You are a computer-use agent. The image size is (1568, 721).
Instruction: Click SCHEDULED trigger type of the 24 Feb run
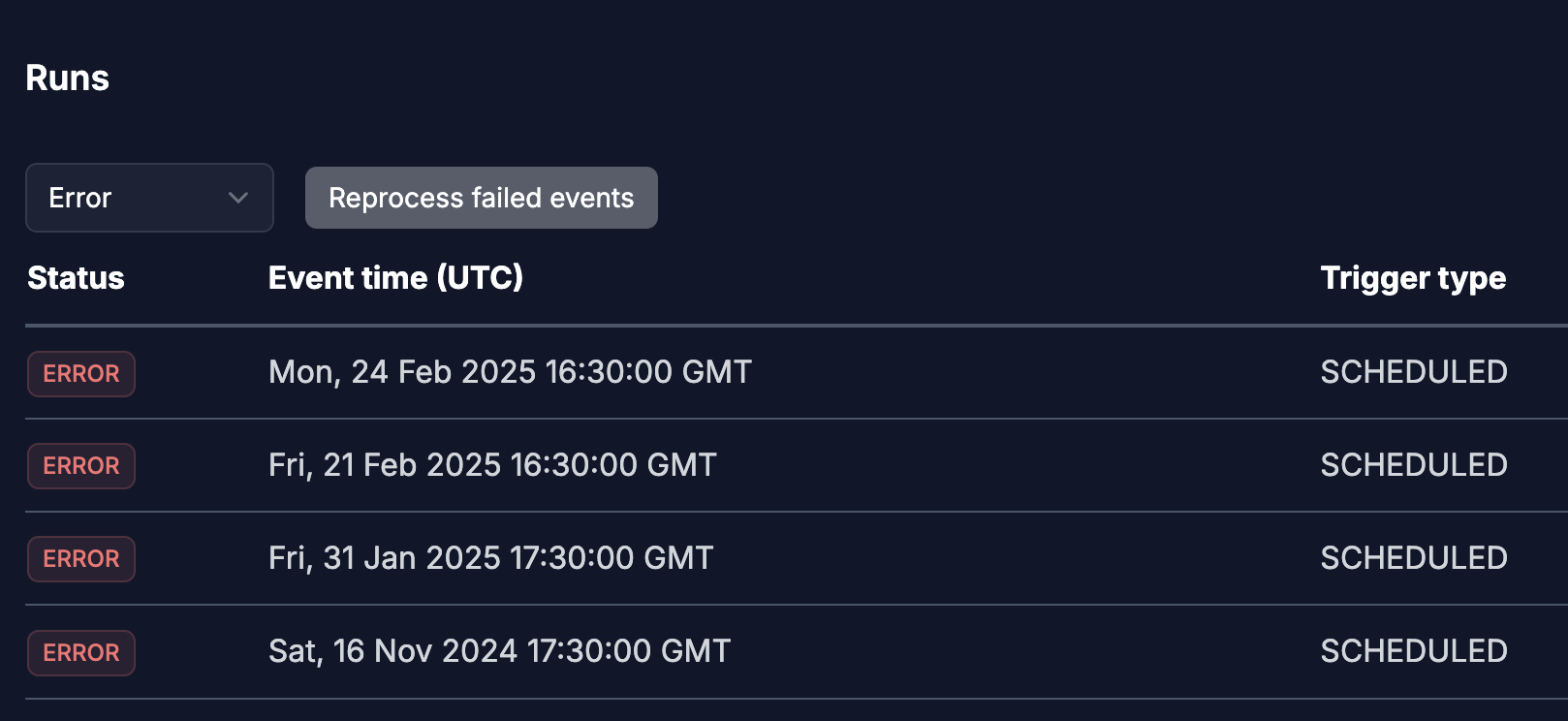(1414, 372)
